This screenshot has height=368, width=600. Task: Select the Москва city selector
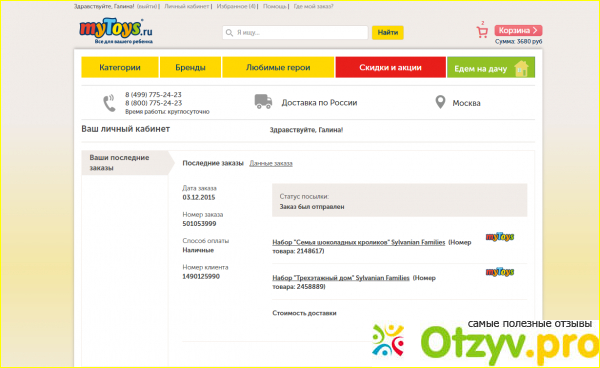click(x=466, y=103)
